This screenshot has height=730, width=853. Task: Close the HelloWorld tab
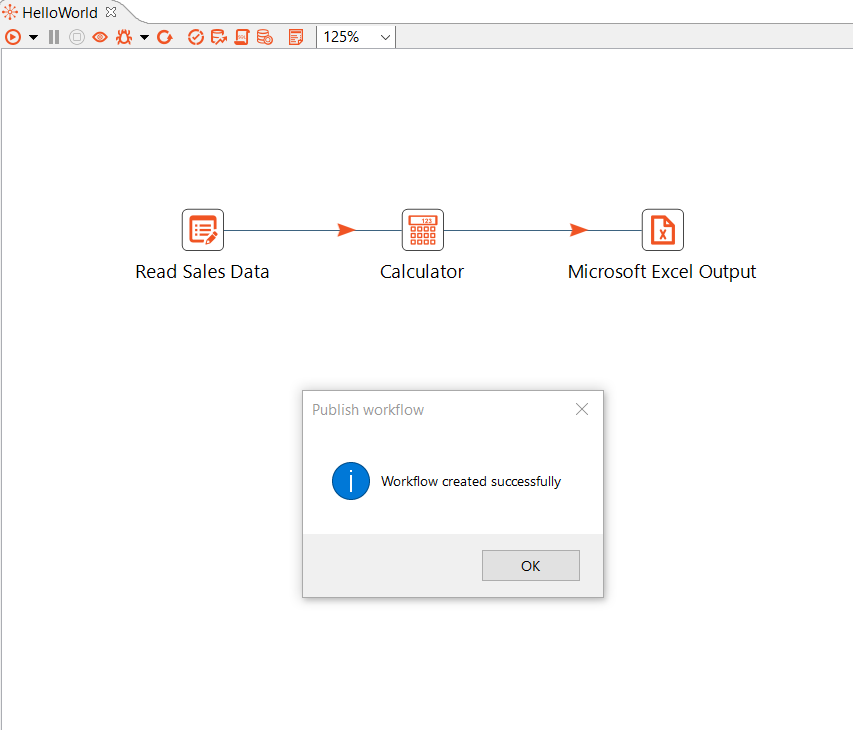point(111,12)
